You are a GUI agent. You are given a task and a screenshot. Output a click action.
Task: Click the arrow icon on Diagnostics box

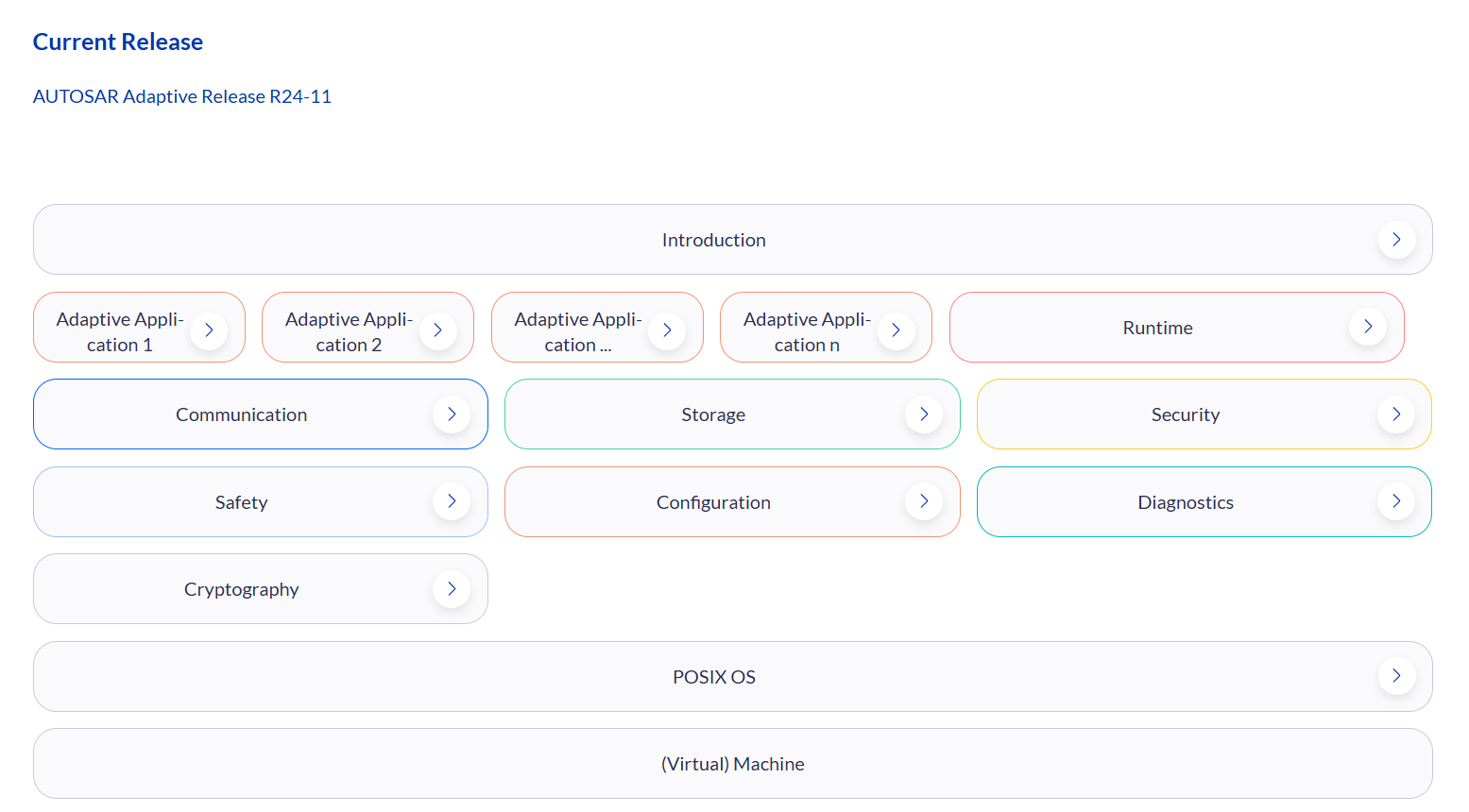1396,501
